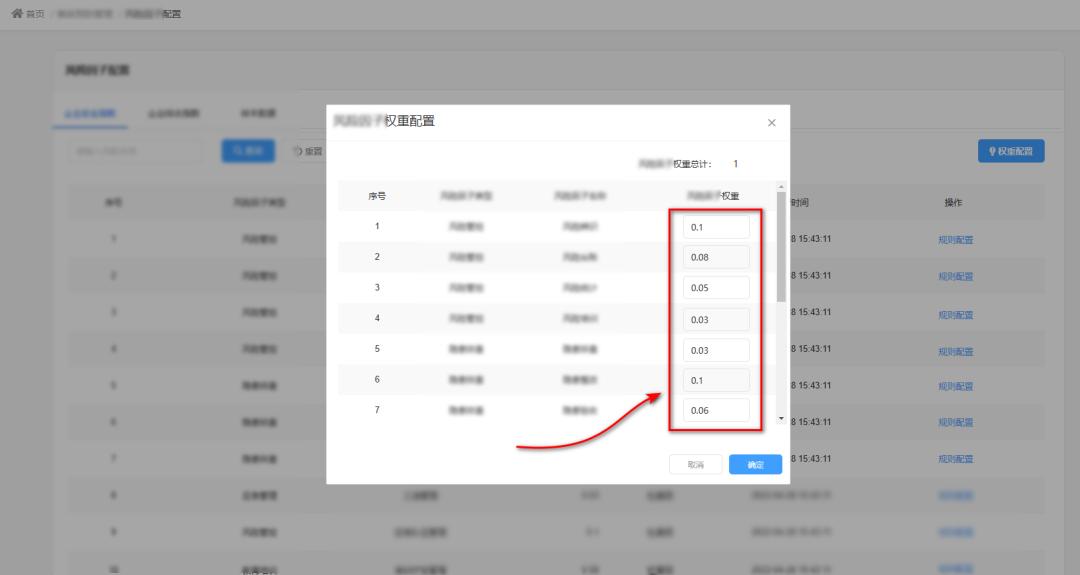Click the 权重总计 label
The image size is (1080, 575).
(675, 164)
